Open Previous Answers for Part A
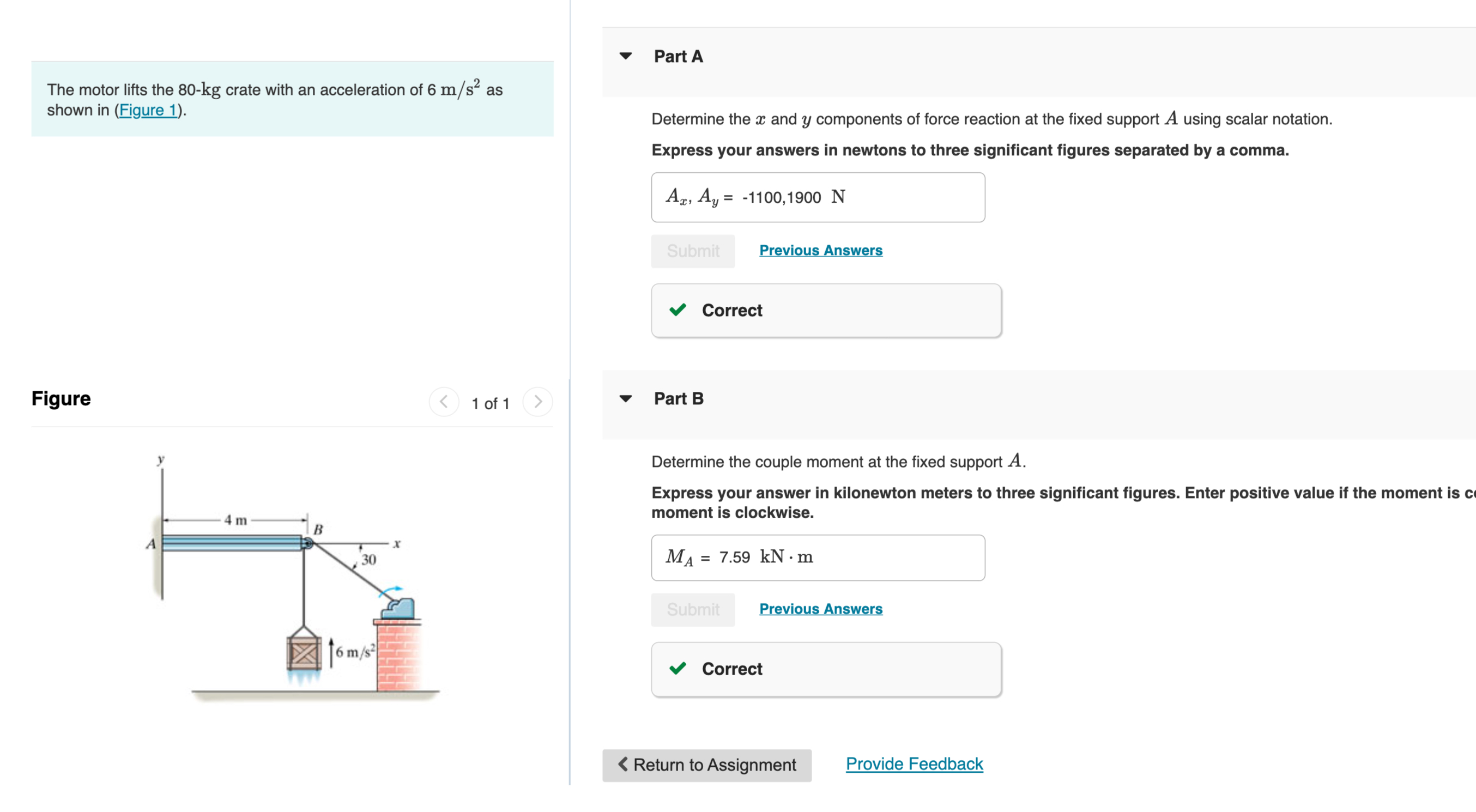This screenshot has height=812, width=1476. (820, 251)
